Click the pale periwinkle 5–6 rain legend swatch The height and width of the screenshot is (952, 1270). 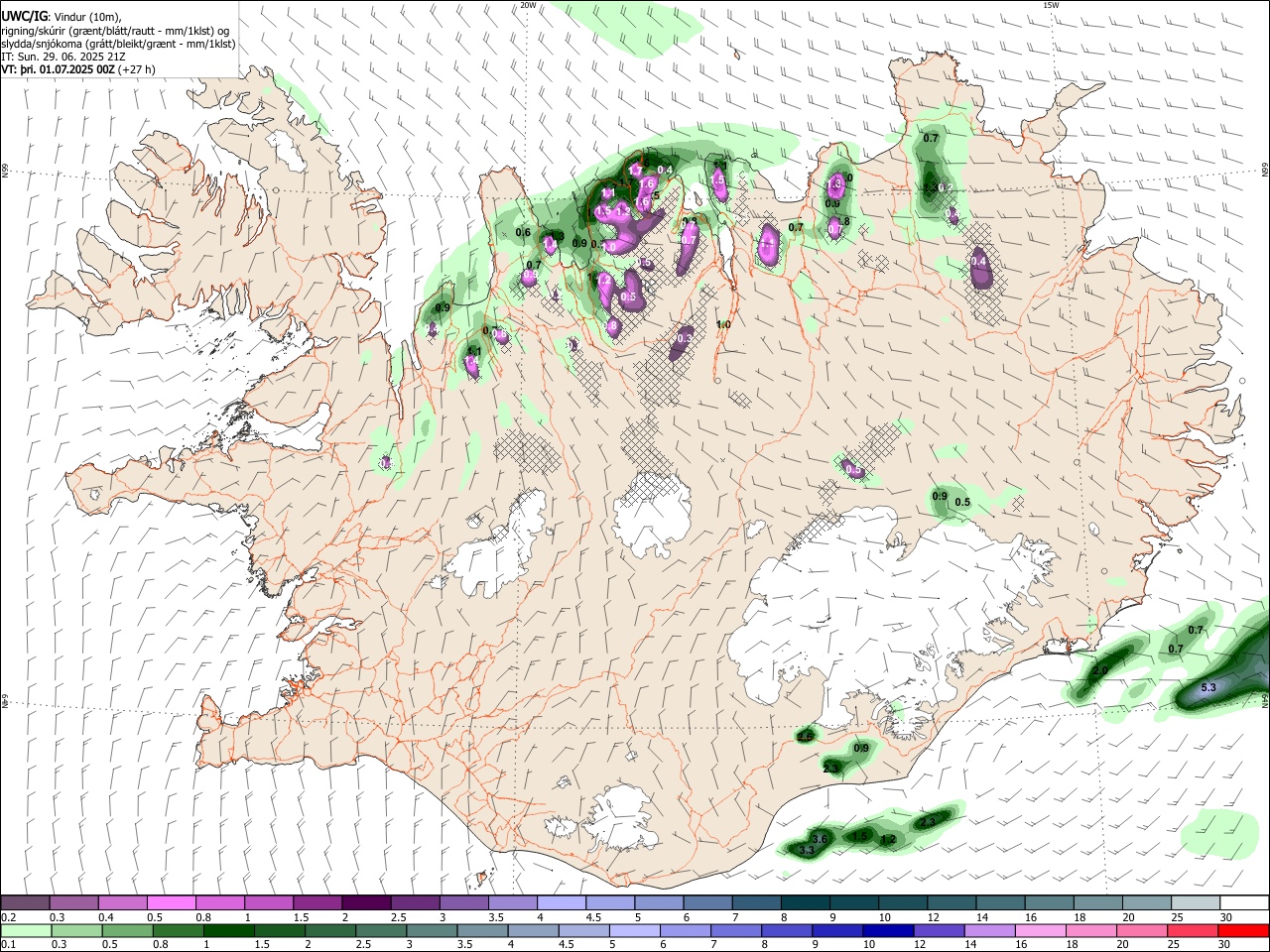coord(634,930)
